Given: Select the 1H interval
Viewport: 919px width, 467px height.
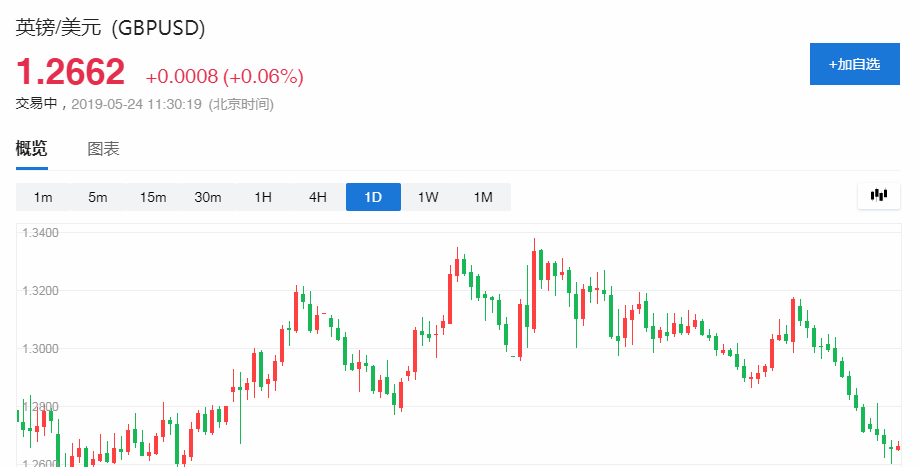Looking at the screenshot, I should (263, 197).
